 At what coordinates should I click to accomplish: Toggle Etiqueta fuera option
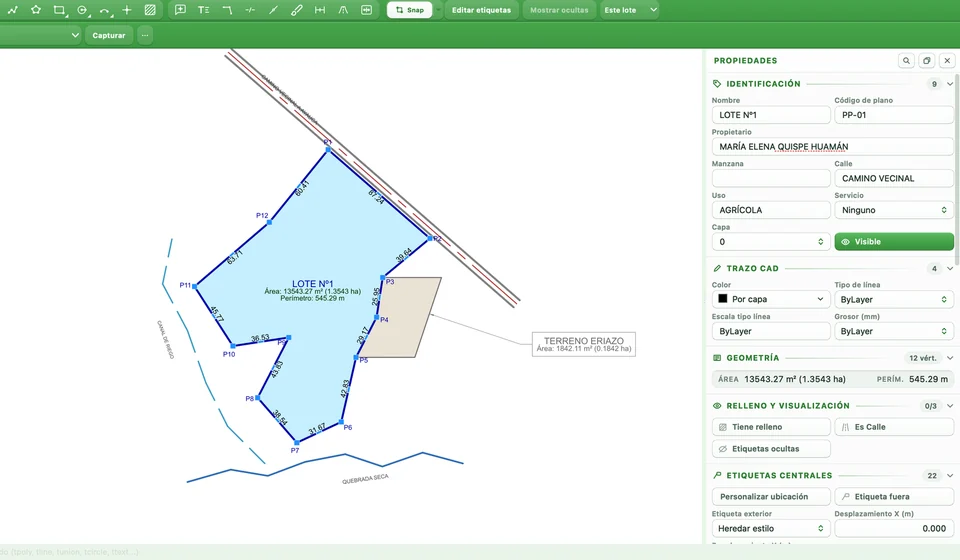(x=894, y=496)
